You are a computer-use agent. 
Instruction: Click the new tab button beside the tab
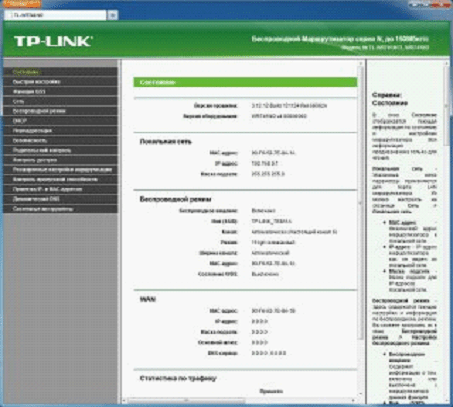[x=113, y=15]
